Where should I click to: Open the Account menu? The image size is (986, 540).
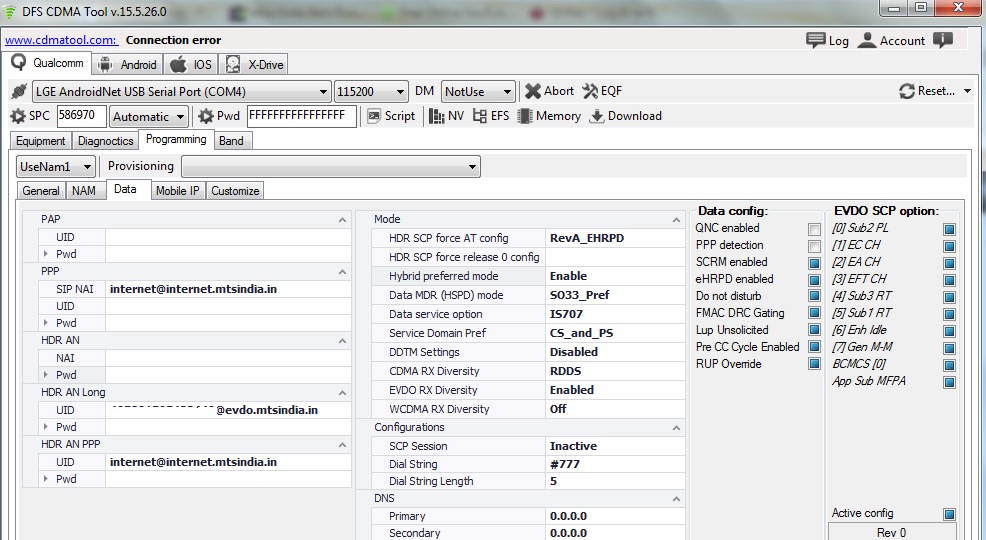[x=891, y=41]
